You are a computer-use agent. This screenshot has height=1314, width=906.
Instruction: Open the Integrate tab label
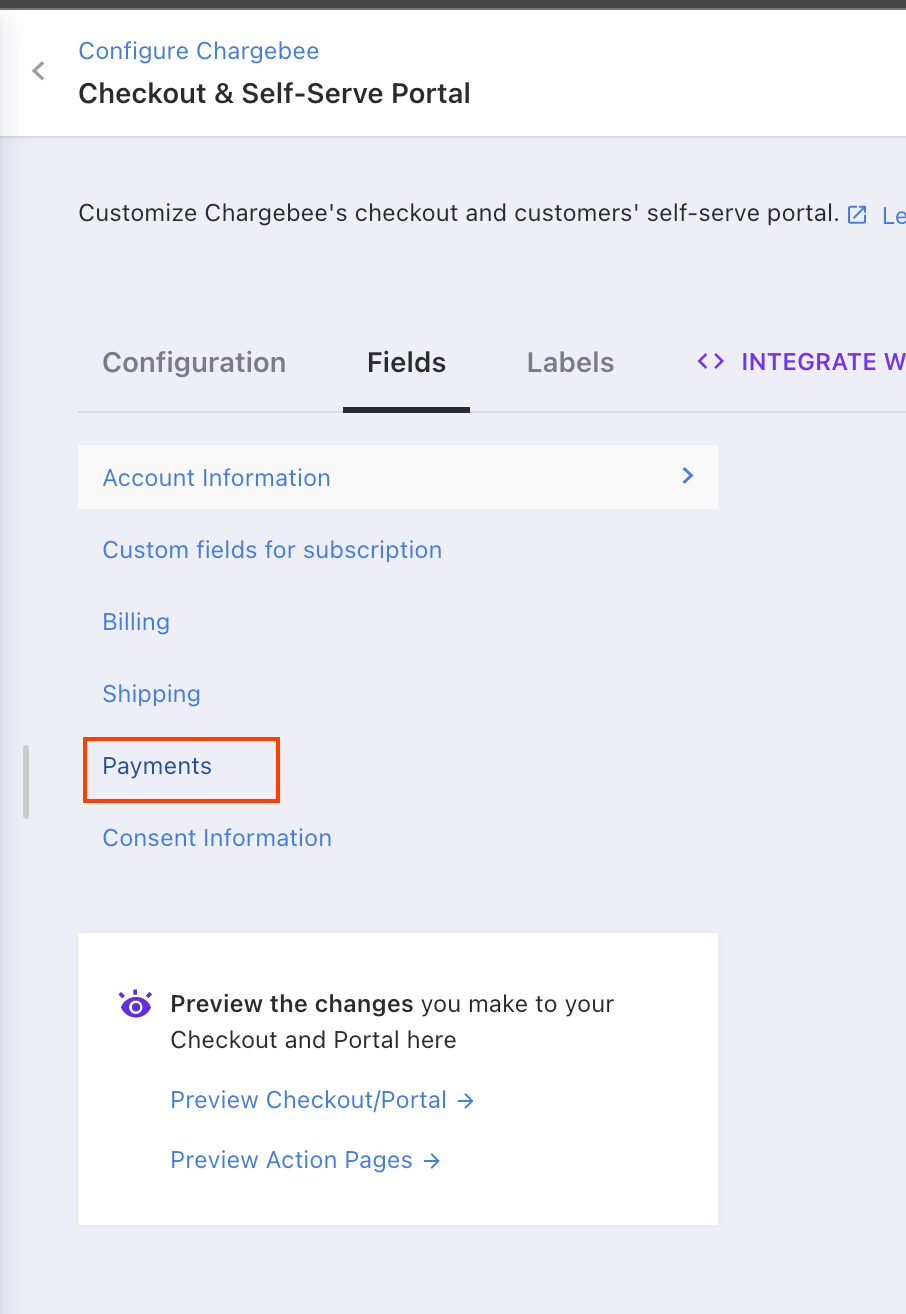point(822,362)
